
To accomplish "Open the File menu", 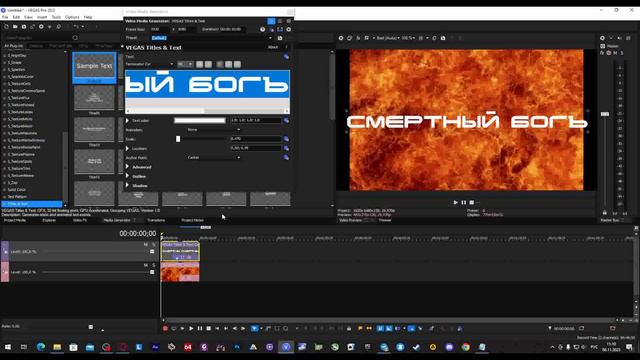I will point(5,17).
